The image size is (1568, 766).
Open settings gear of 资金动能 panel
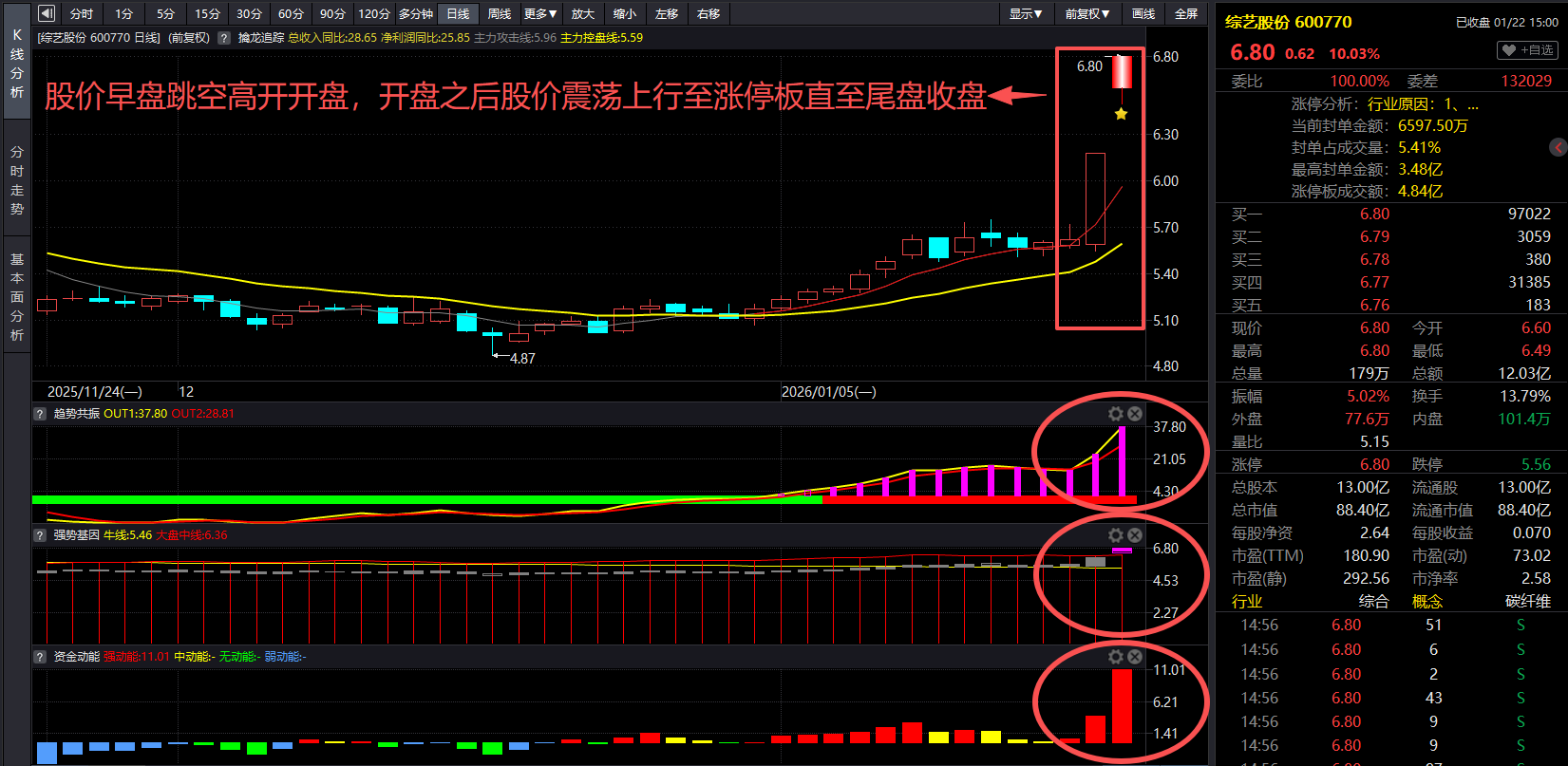(x=1116, y=657)
